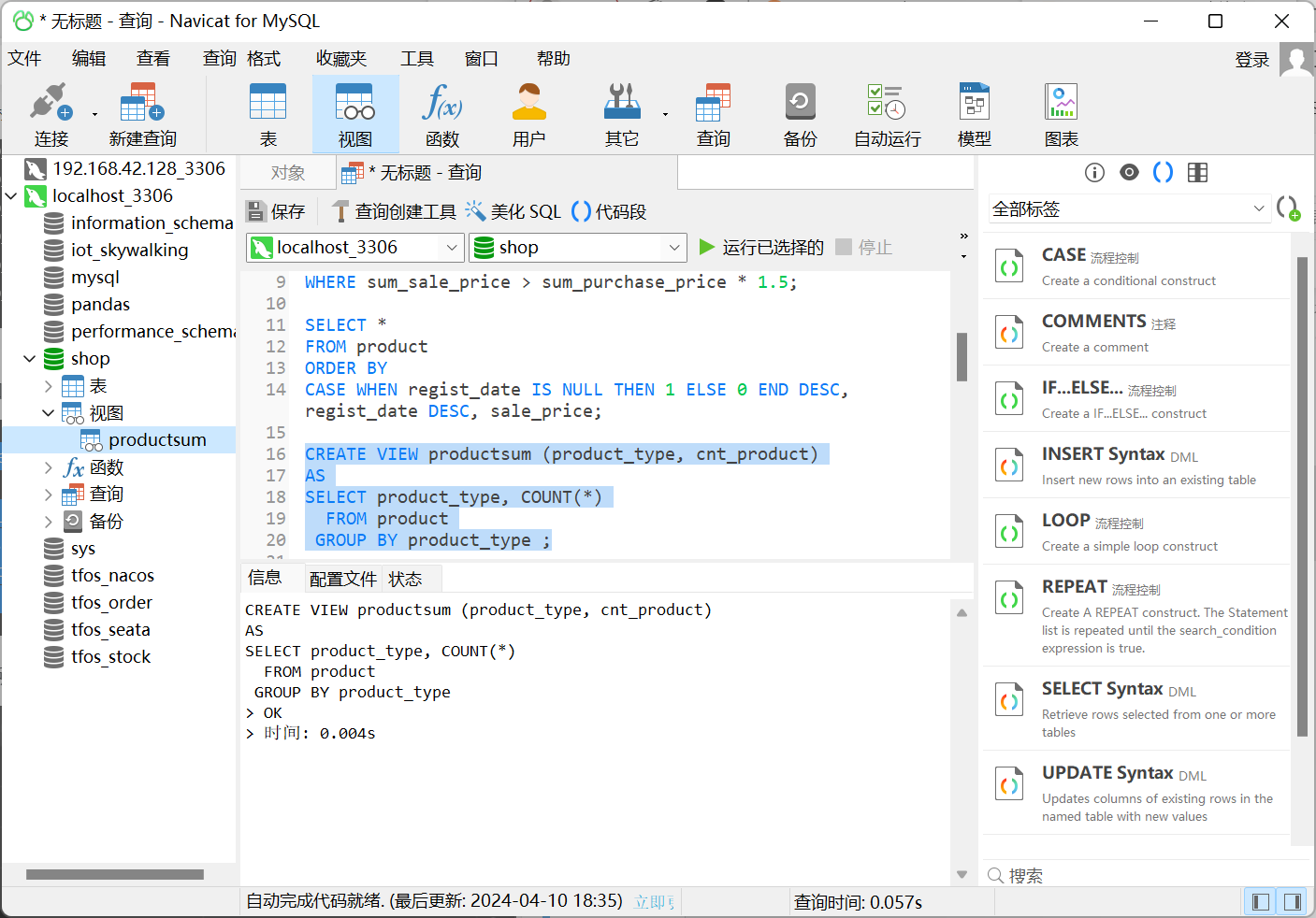Select the 视图 views toolbar button
This screenshot has height=918, width=1316.
tap(355, 114)
